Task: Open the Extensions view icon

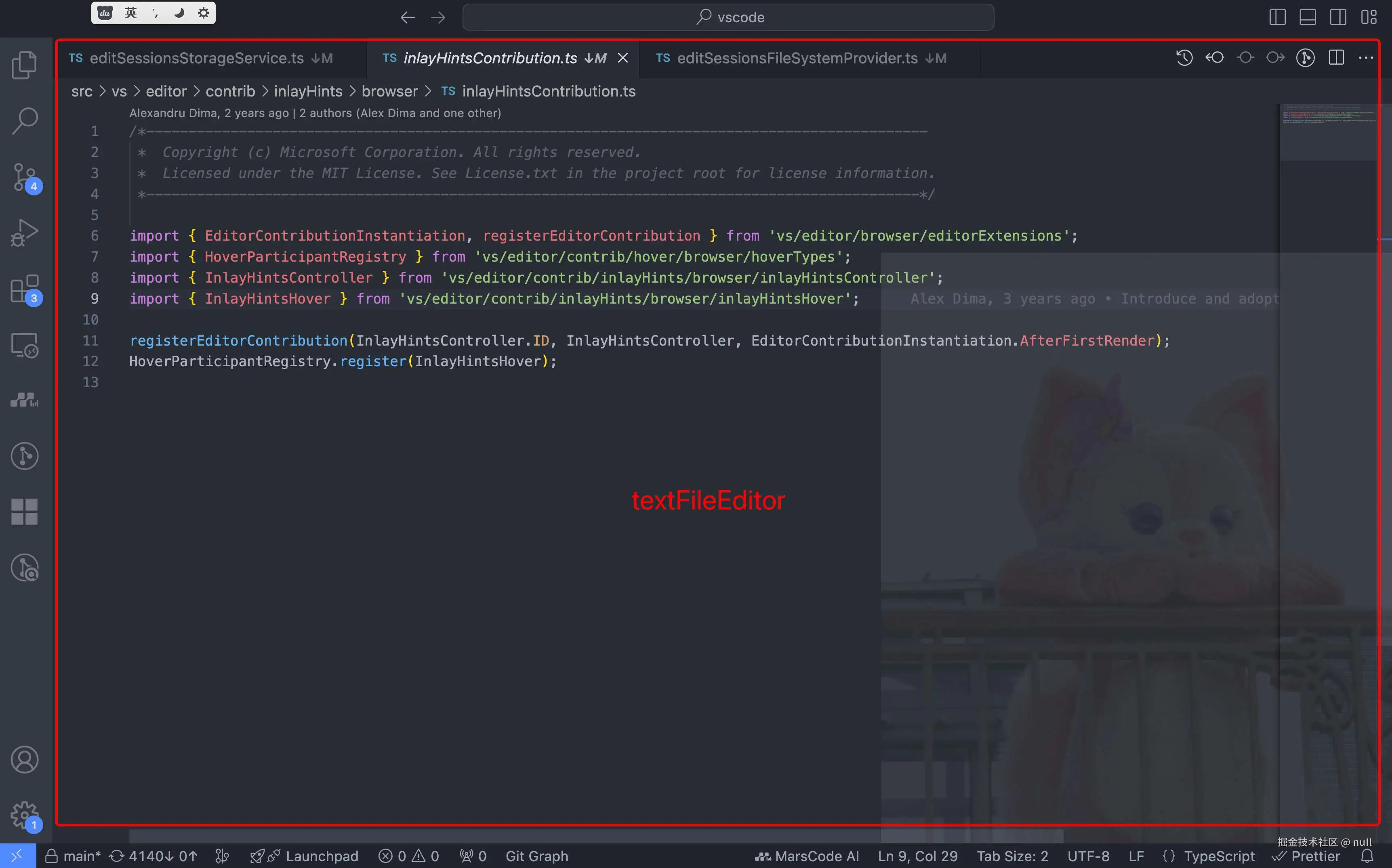Action: tap(24, 289)
